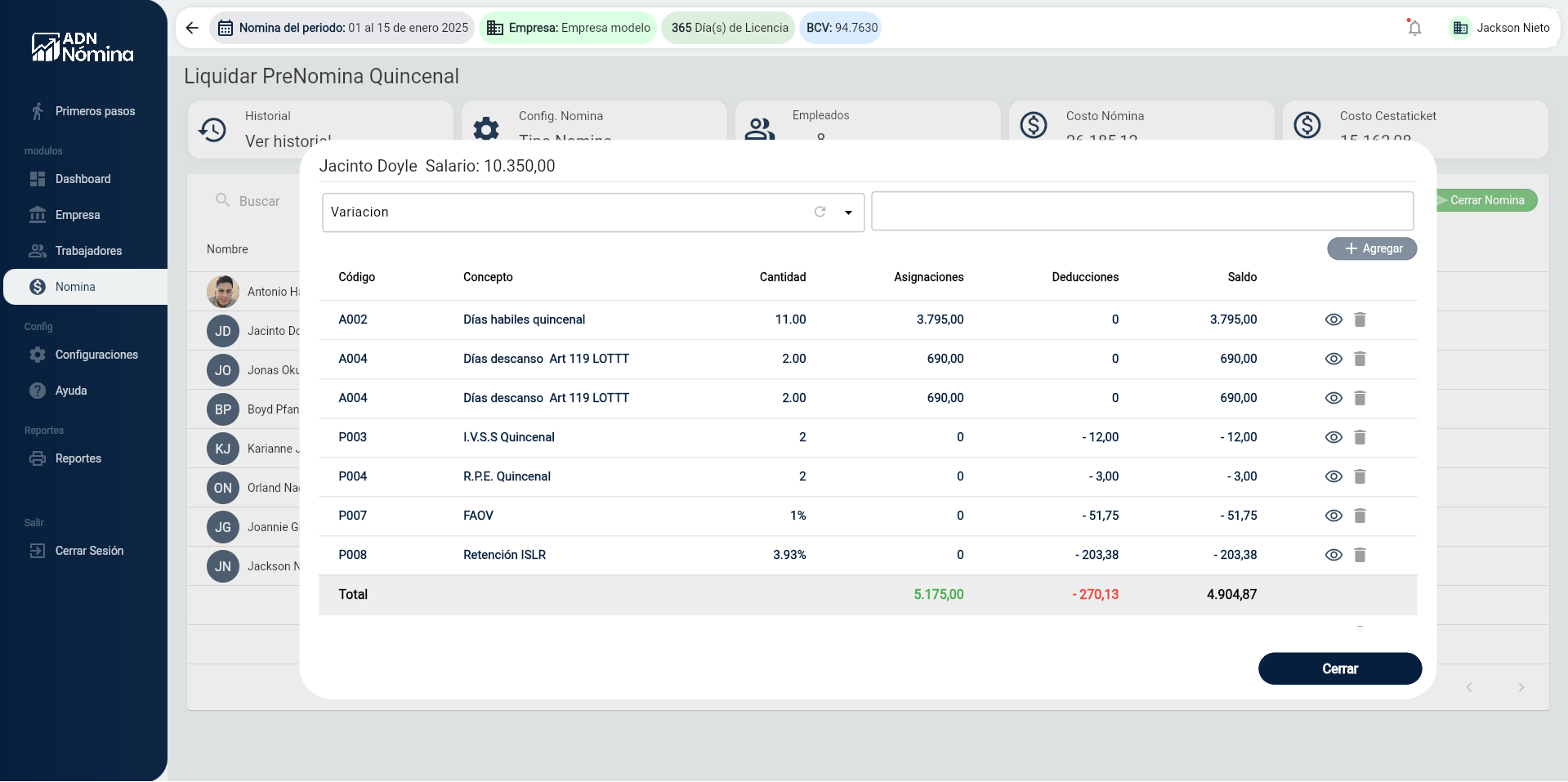Click the Concepto column header
The width and height of the screenshot is (1568, 782).
pos(488,277)
